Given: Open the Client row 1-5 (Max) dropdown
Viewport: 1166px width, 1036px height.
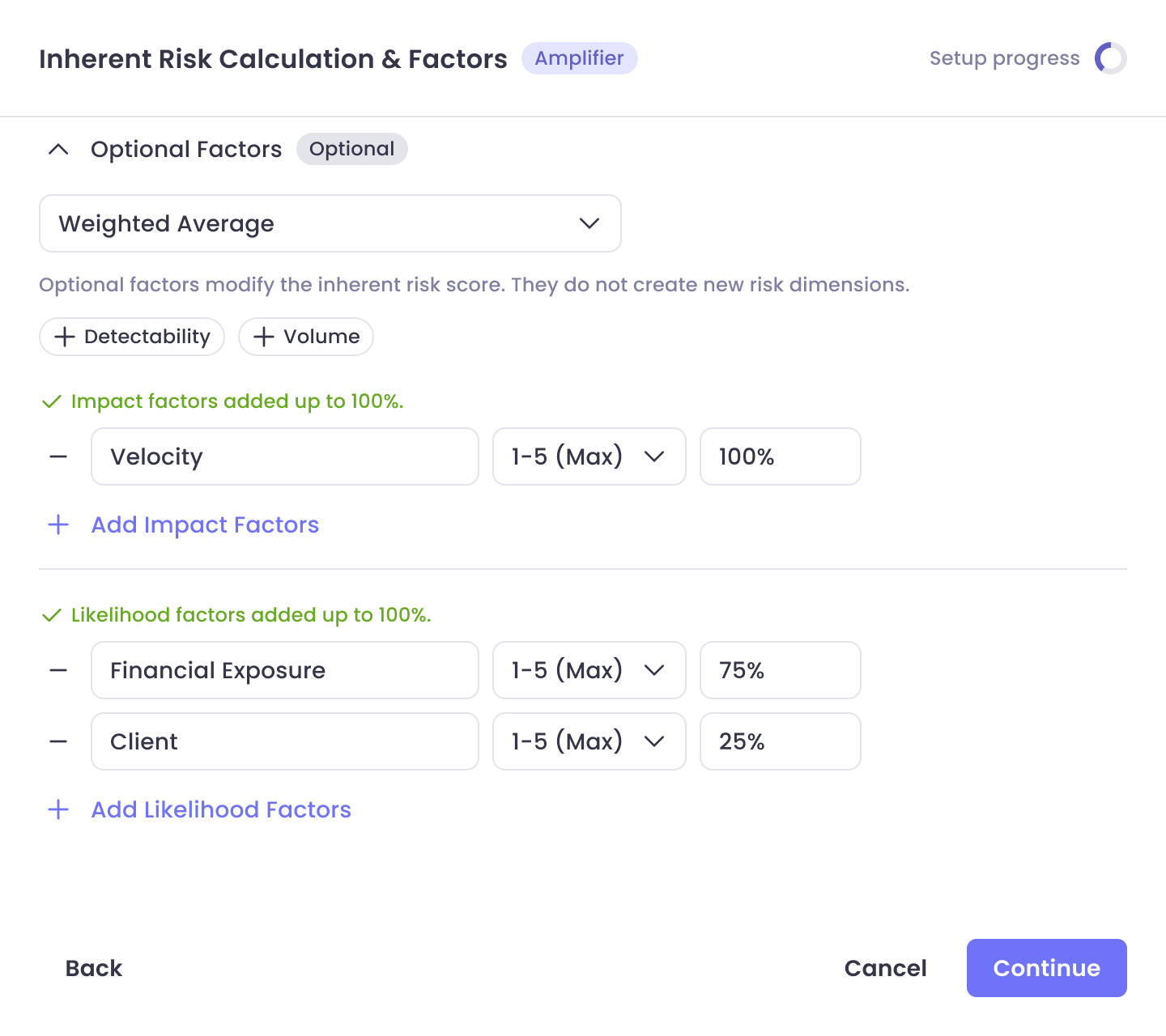Looking at the screenshot, I should coord(589,741).
